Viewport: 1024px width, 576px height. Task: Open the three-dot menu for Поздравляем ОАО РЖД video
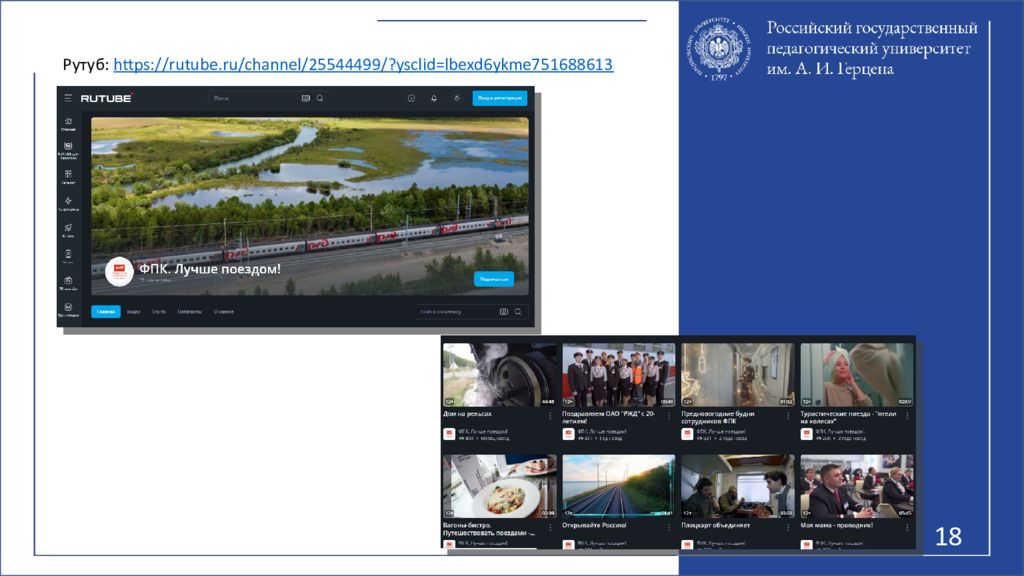click(669, 416)
